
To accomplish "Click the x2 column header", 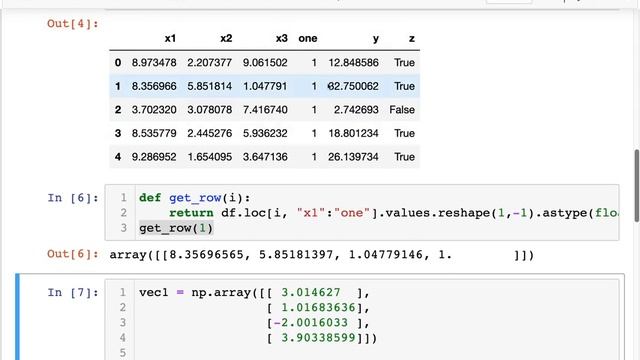I will 226,38.
